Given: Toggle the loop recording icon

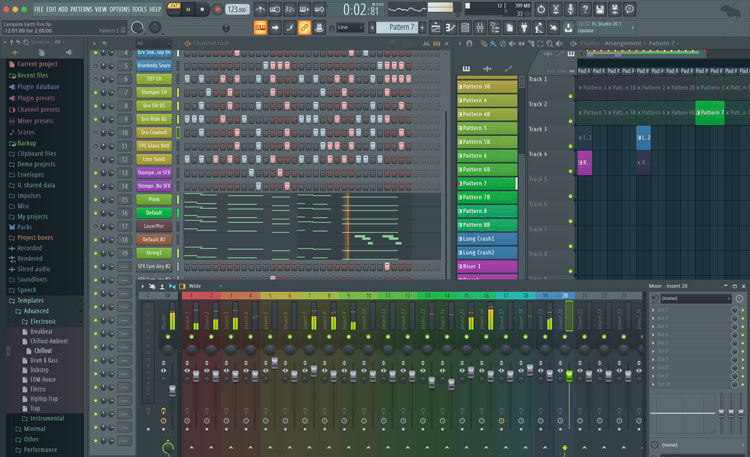Looking at the screenshot, I should pos(320,9).
